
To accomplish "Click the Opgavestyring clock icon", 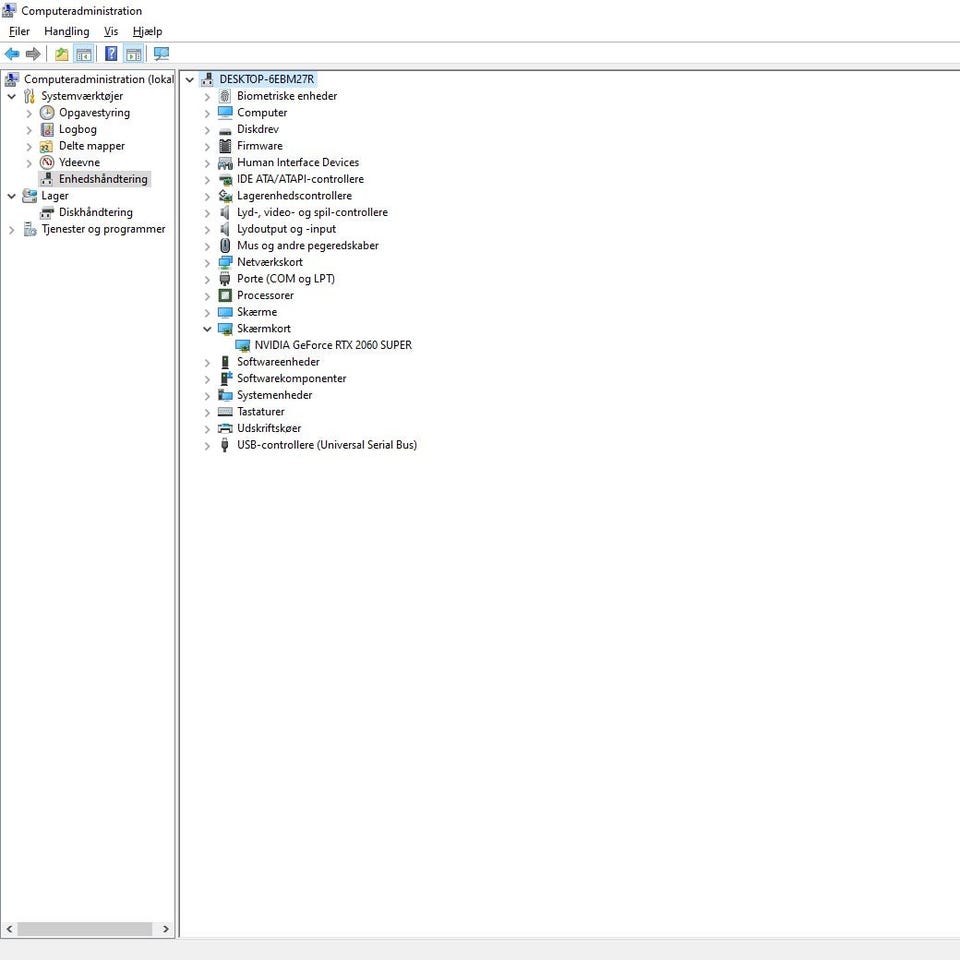I will [x=47, y=113].
